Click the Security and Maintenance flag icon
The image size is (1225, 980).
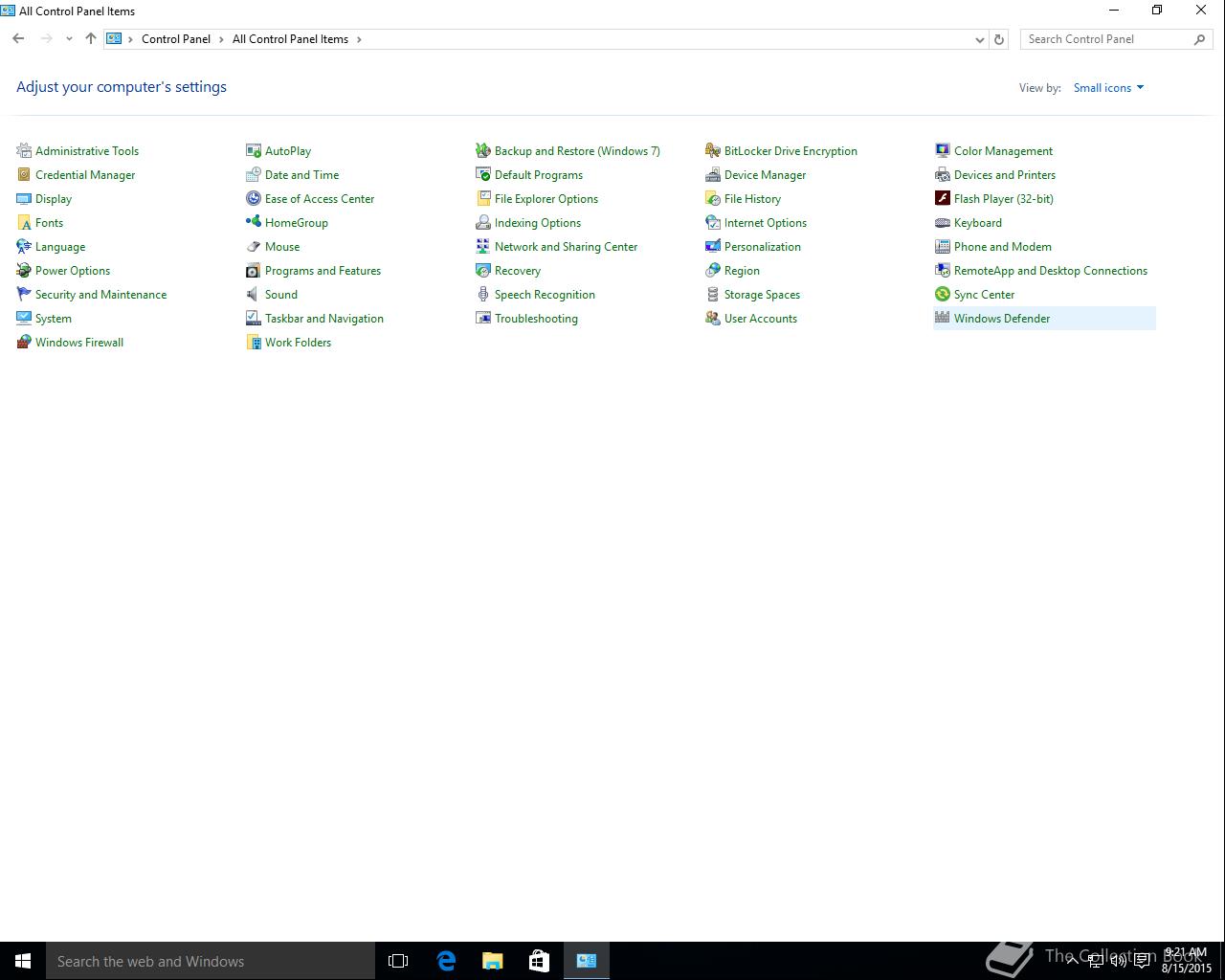click(24, 294)
